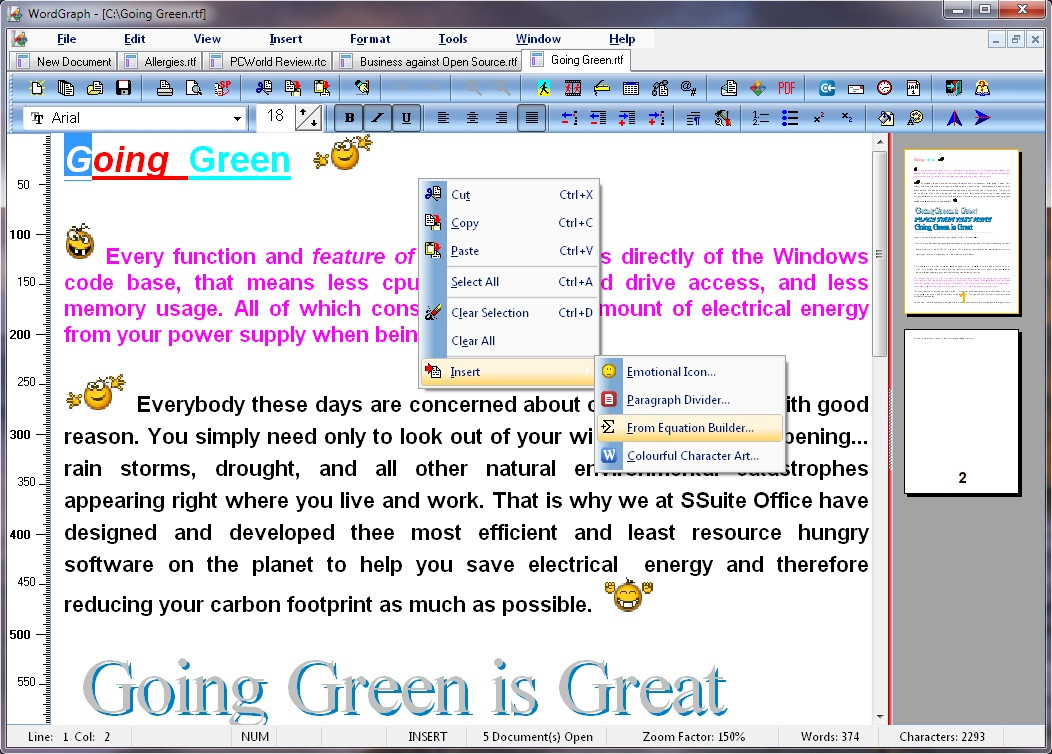Image resolution: width=1052 pixels, height=754 pixels.
Task: Open the page 2 thumbnail preview
Action: pos(961,412)
